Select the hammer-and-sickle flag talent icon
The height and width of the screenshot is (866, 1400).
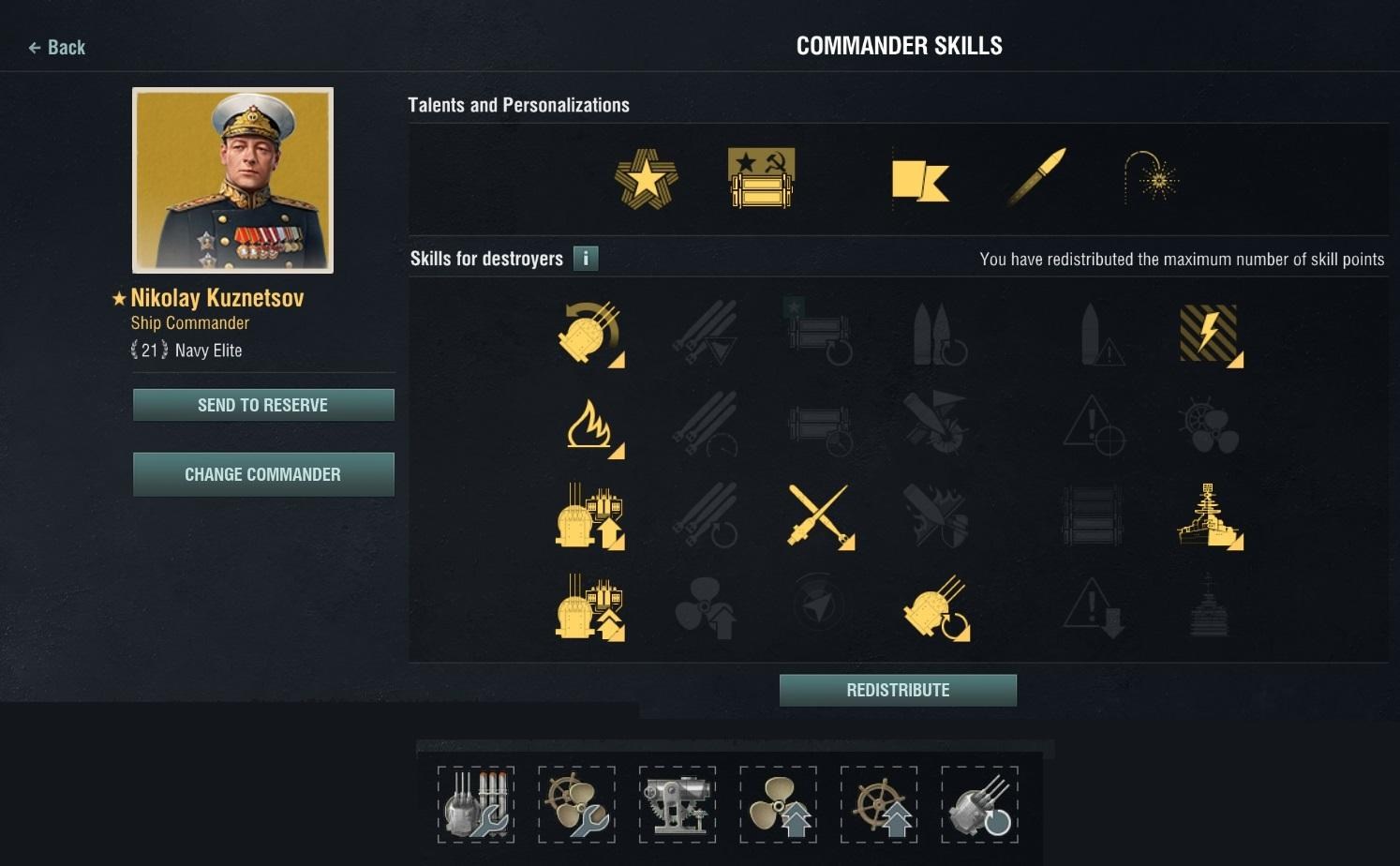pyautogui.click(x=761, y=177)
